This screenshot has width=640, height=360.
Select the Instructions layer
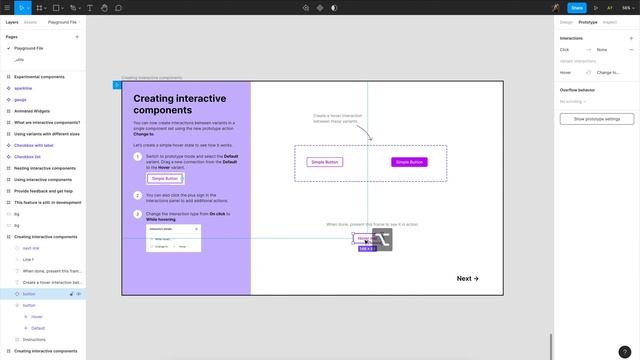coord(34,340)
